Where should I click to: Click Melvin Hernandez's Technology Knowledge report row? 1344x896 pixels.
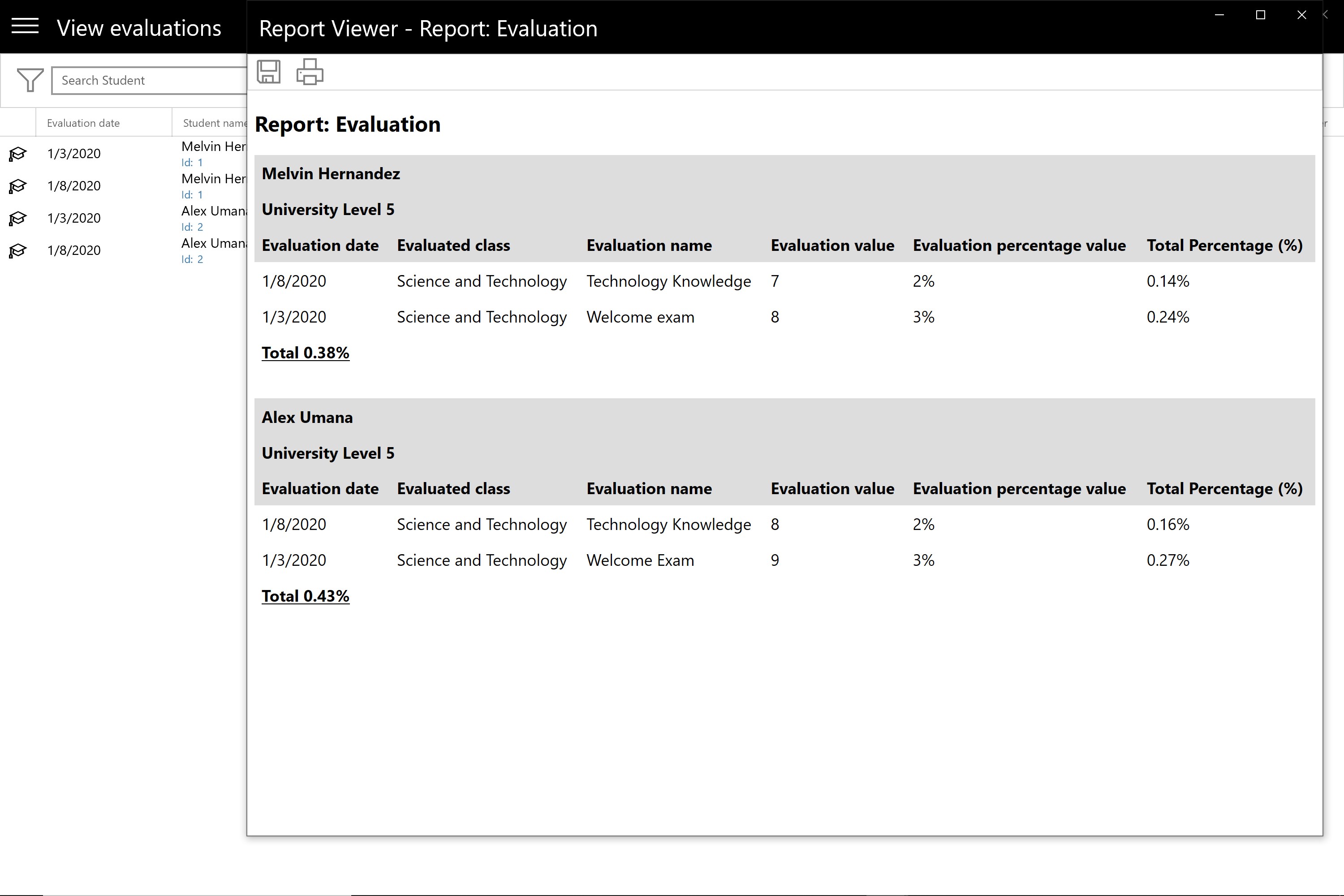(668, 281)
